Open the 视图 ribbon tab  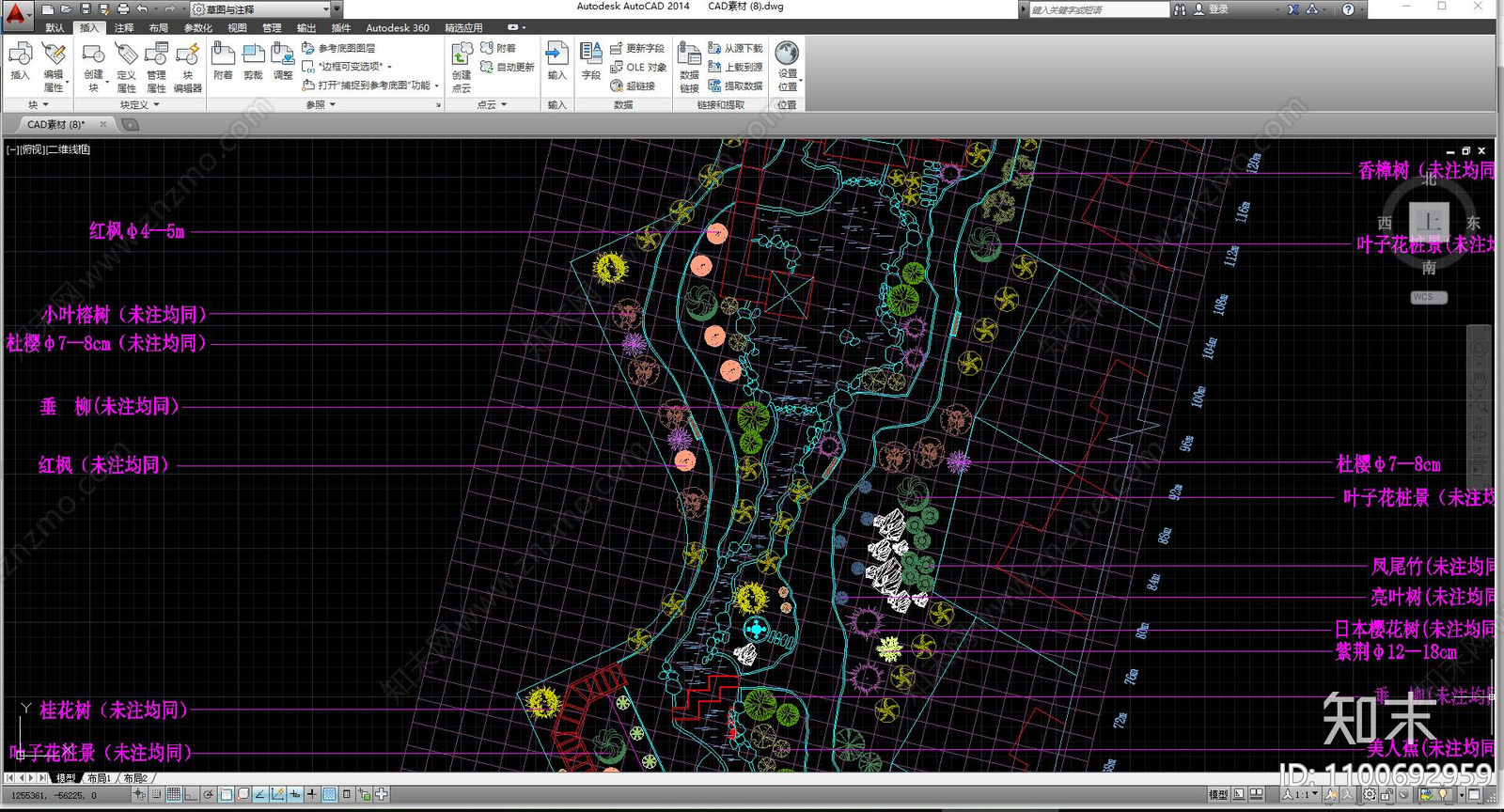(237, 28)
